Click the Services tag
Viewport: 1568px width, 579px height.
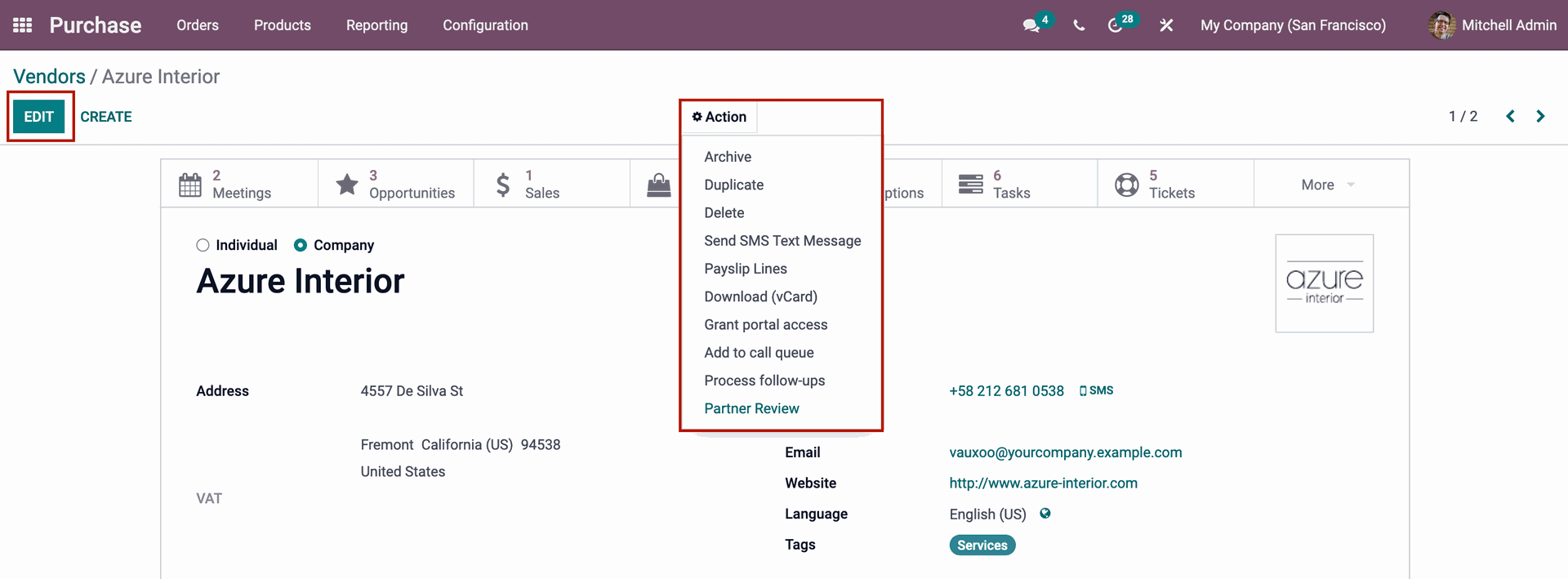[982, 546]
